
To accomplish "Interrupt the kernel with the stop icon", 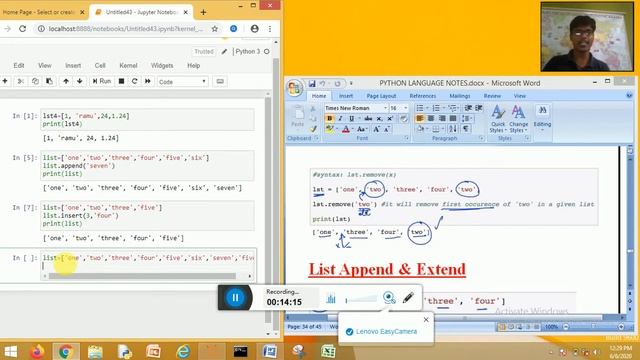I will point(121,81).
